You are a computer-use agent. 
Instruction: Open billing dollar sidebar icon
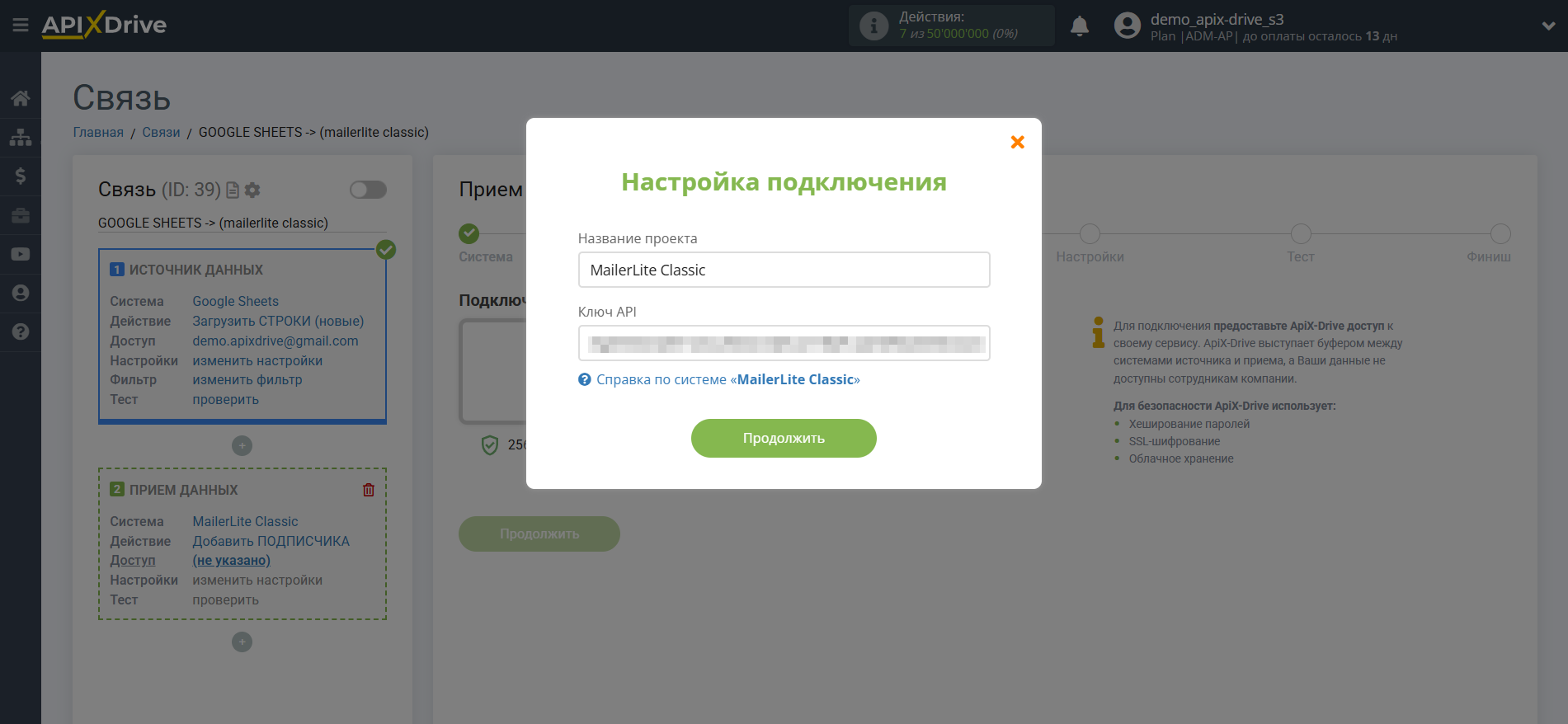(x=21, y=176)
